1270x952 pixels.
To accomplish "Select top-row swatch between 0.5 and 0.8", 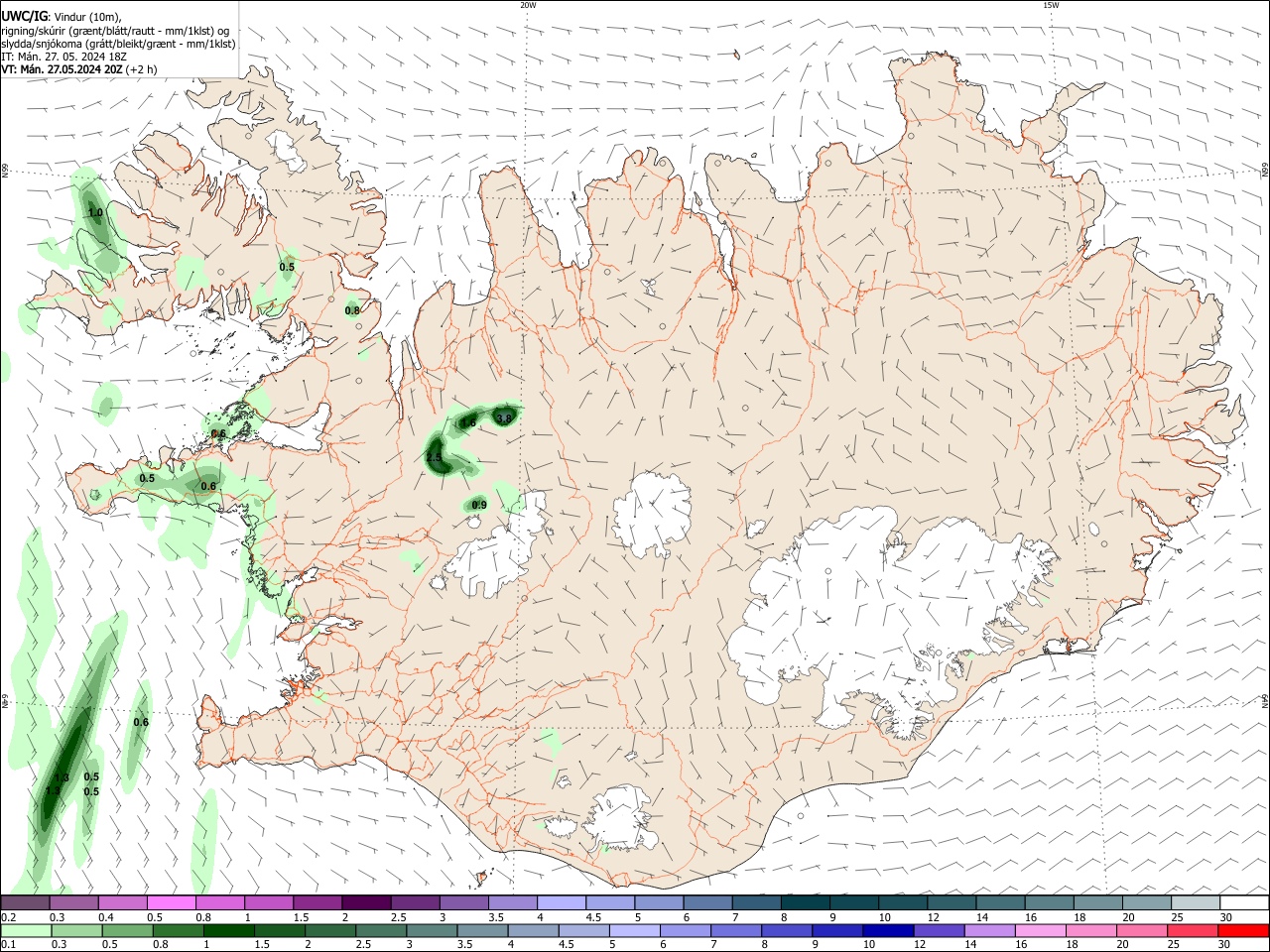I will (x=171, y=902).
